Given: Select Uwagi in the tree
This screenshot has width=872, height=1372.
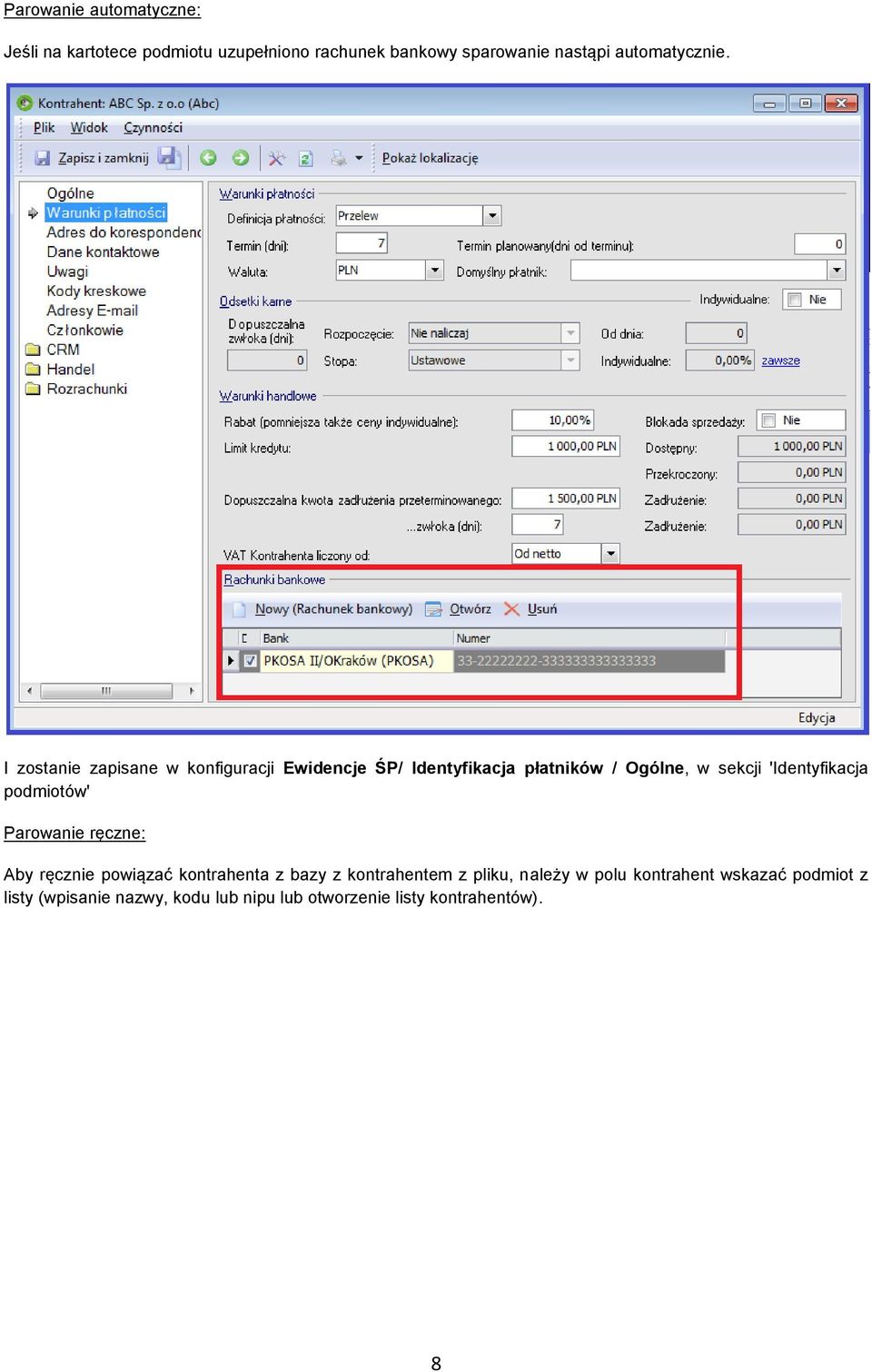Looking at the screenshot, I should (67, 271).
